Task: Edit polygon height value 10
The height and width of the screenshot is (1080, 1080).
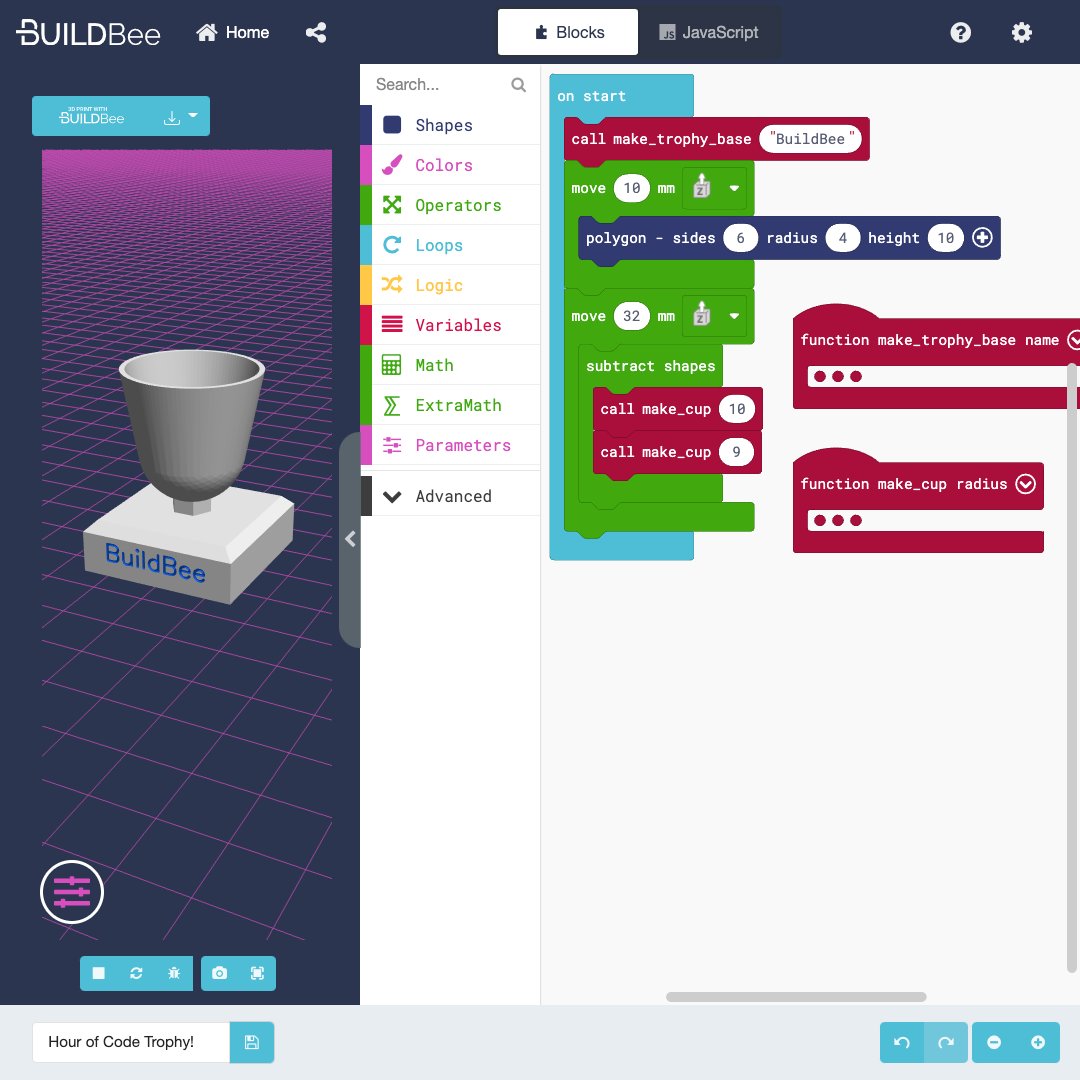Action: click(945, 238)
